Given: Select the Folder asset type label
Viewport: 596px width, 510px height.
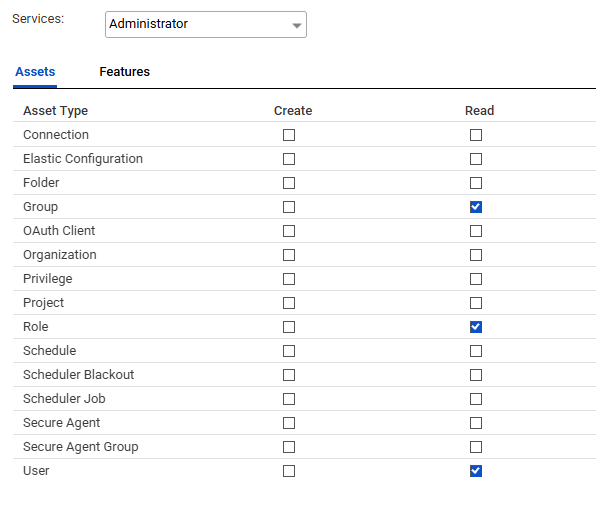Looking at the screenshot, I should point(41,183).
